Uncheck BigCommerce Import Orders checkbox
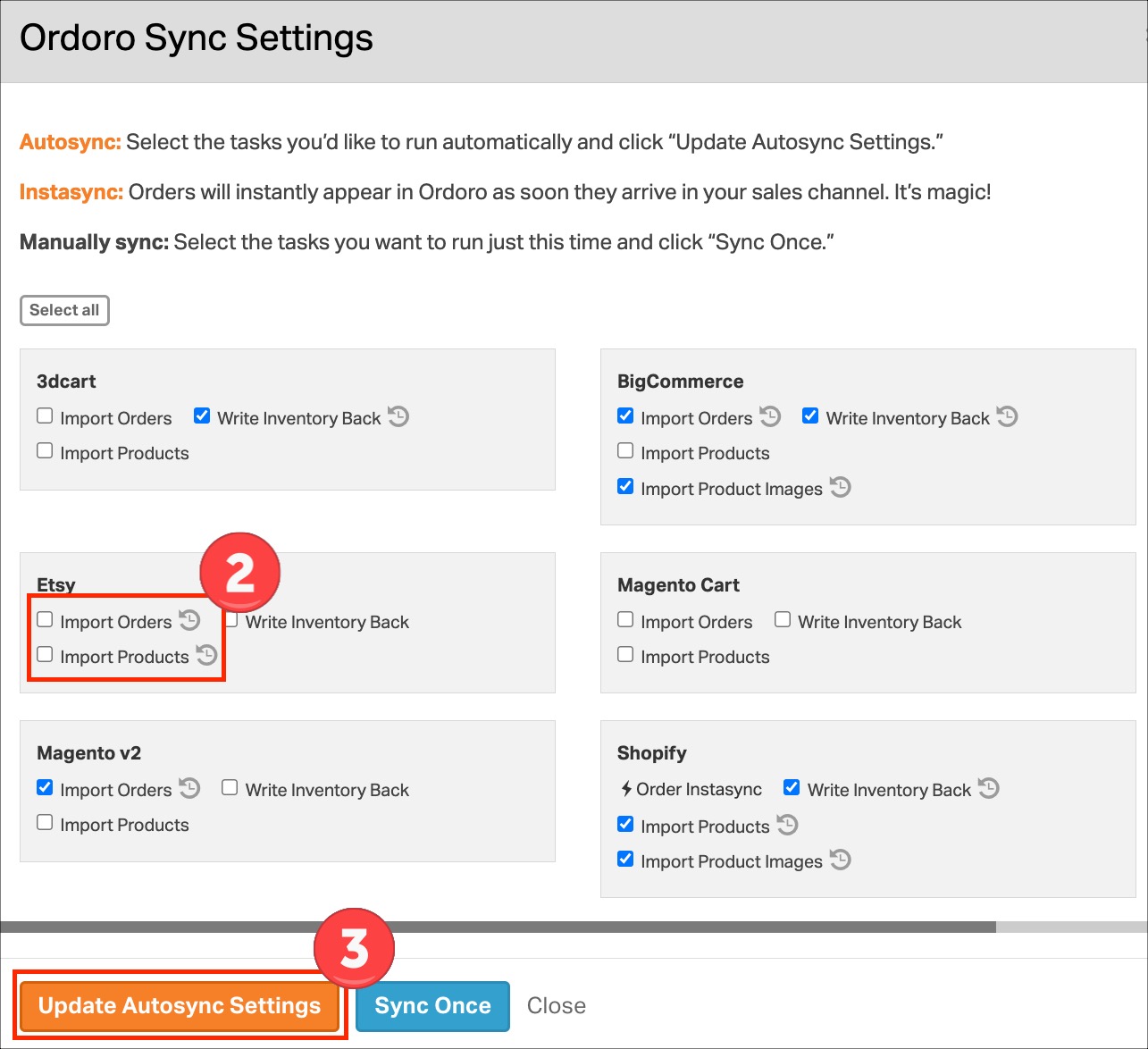Screen dimensions: 1148x1049 tap(625, 415)
